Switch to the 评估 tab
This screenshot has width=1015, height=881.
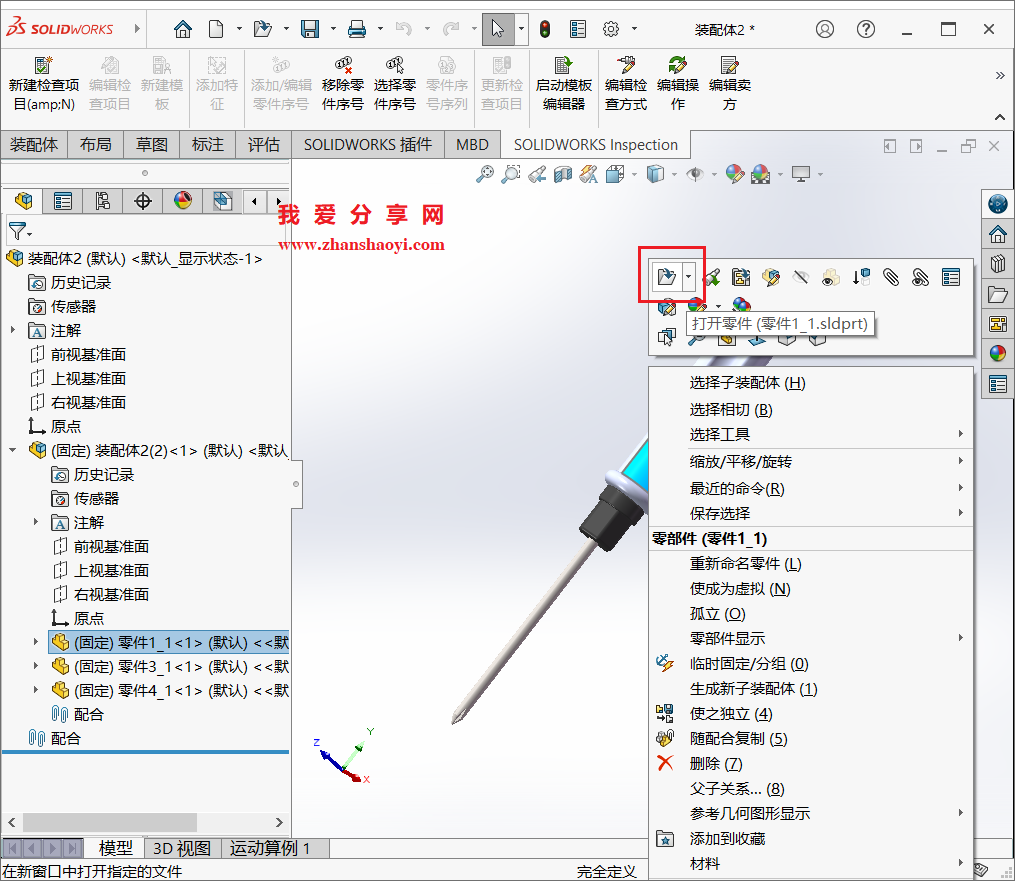[263, 144]
